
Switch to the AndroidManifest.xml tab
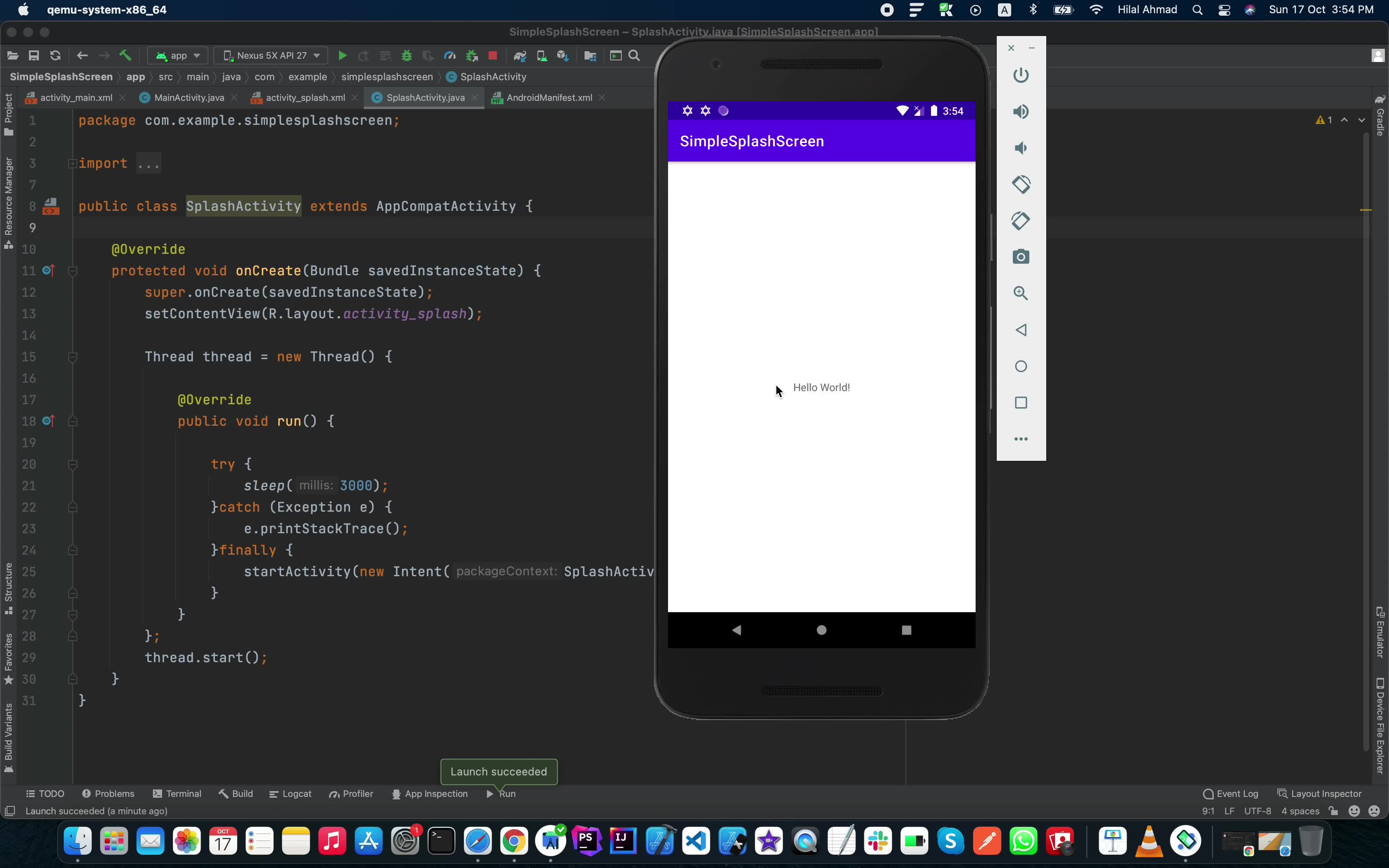(x=549, y=98)
